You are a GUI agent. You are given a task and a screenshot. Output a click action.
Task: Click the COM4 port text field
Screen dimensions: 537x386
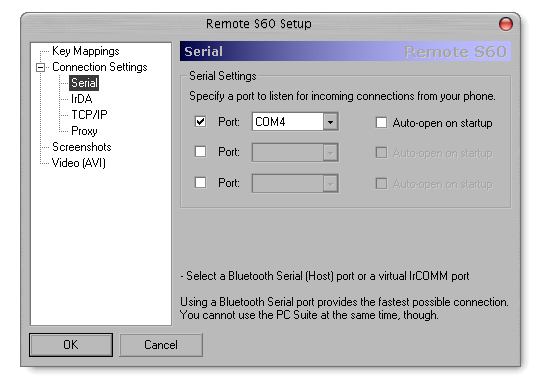click(x=288, y=122)
